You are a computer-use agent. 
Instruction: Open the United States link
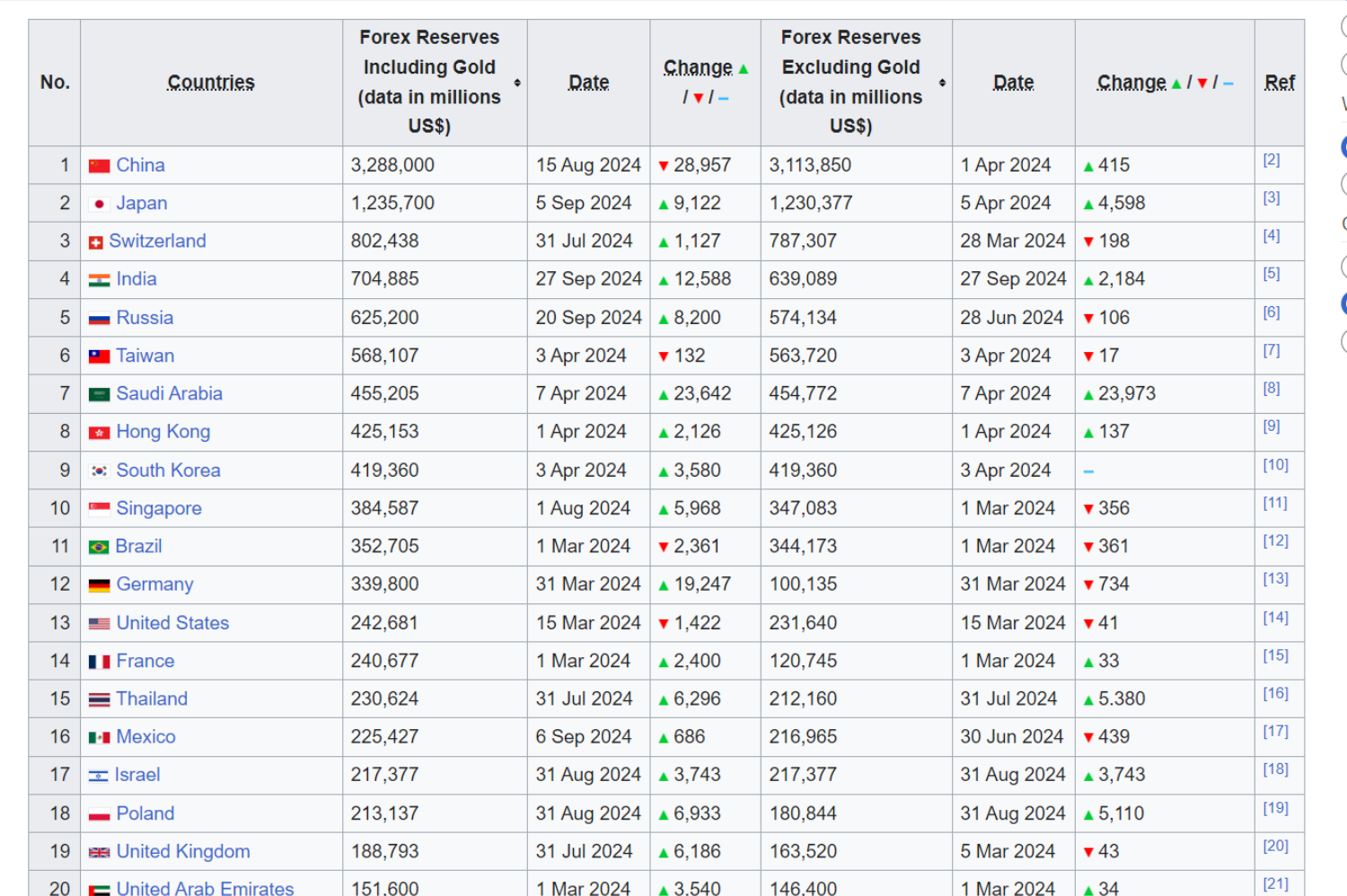[x=172, y=623]
